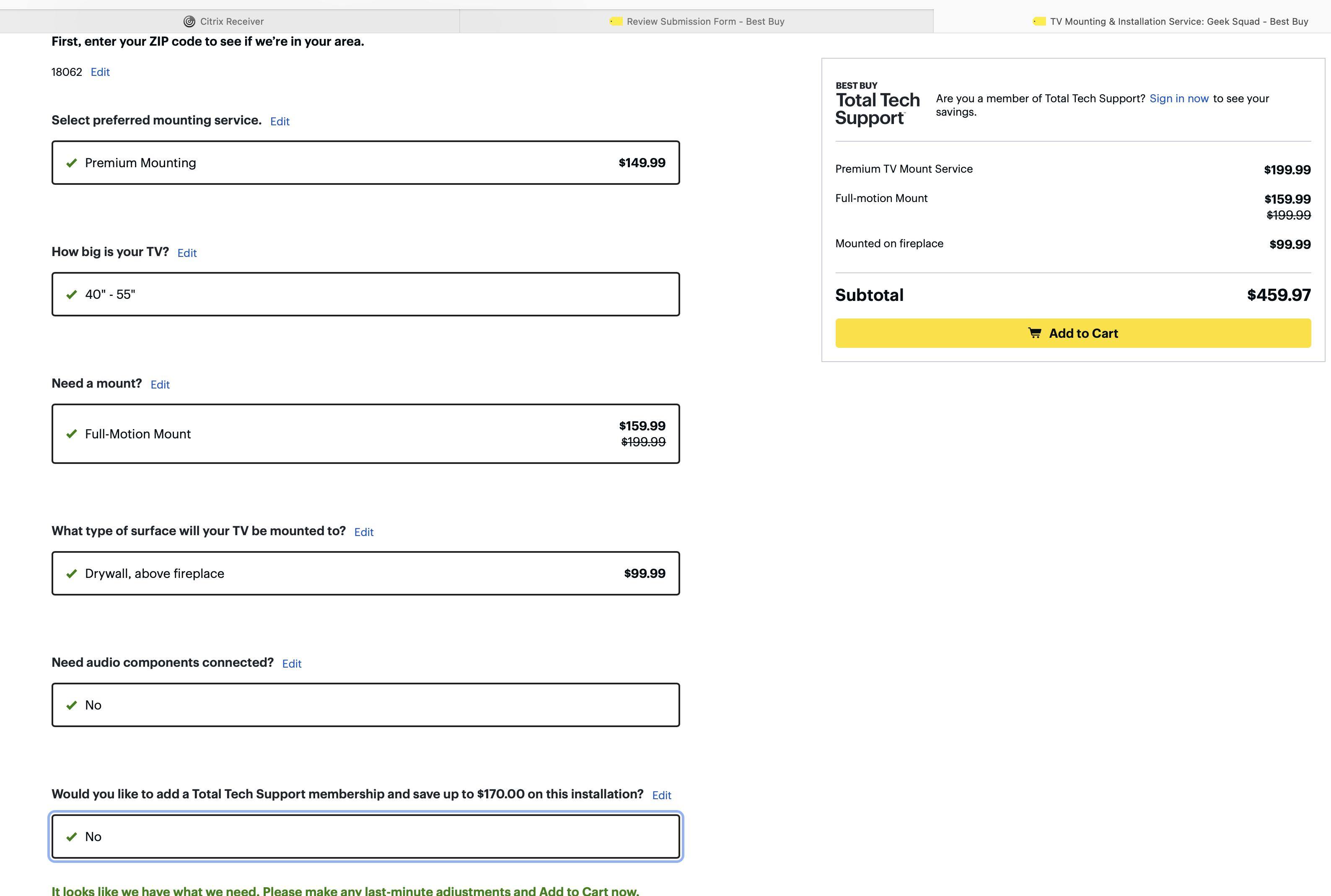The width and height of the screenshot is (1331, 896).
Task: Edit the TV size answer
Action: [x=187, y=253]
